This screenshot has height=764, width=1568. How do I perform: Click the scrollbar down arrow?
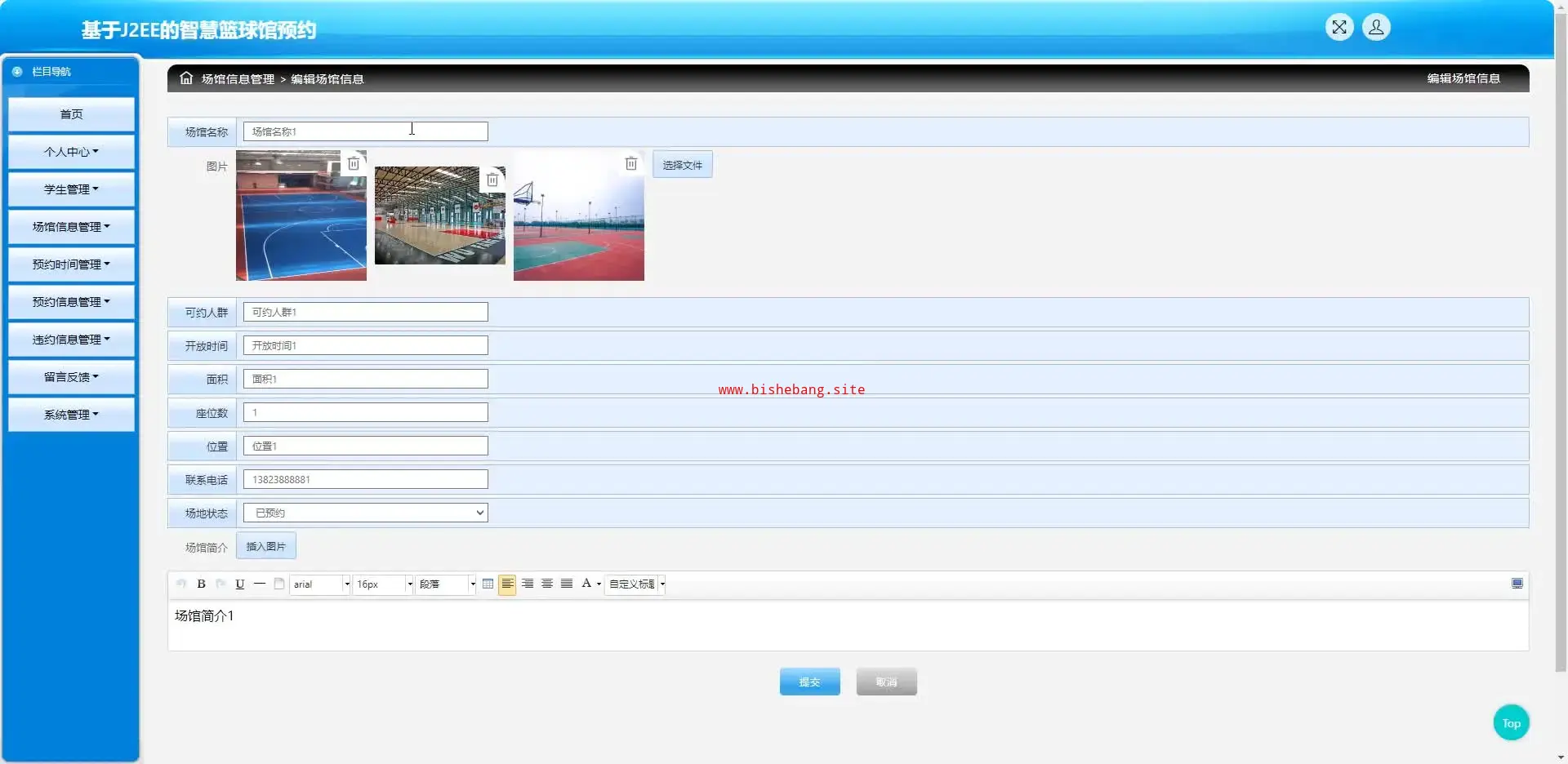(1561, 757)
